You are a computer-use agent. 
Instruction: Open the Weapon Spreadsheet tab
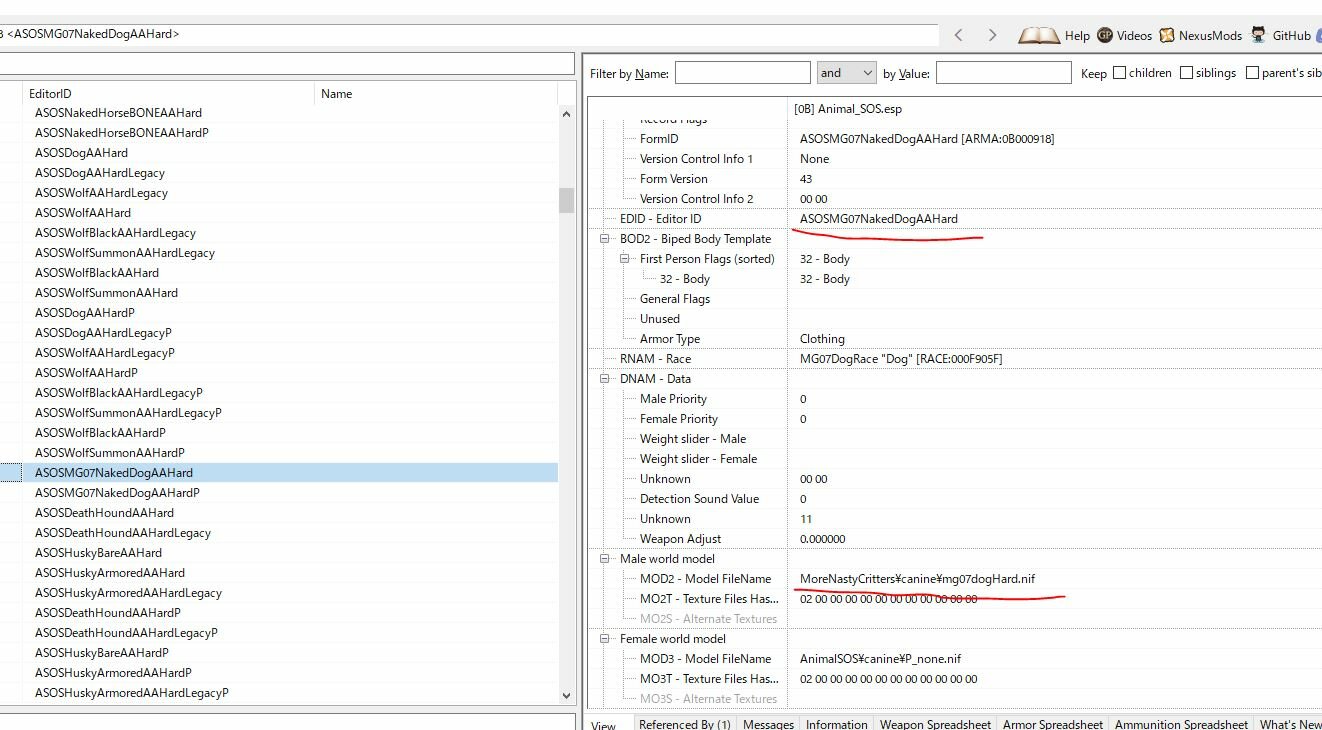point(935,725)
